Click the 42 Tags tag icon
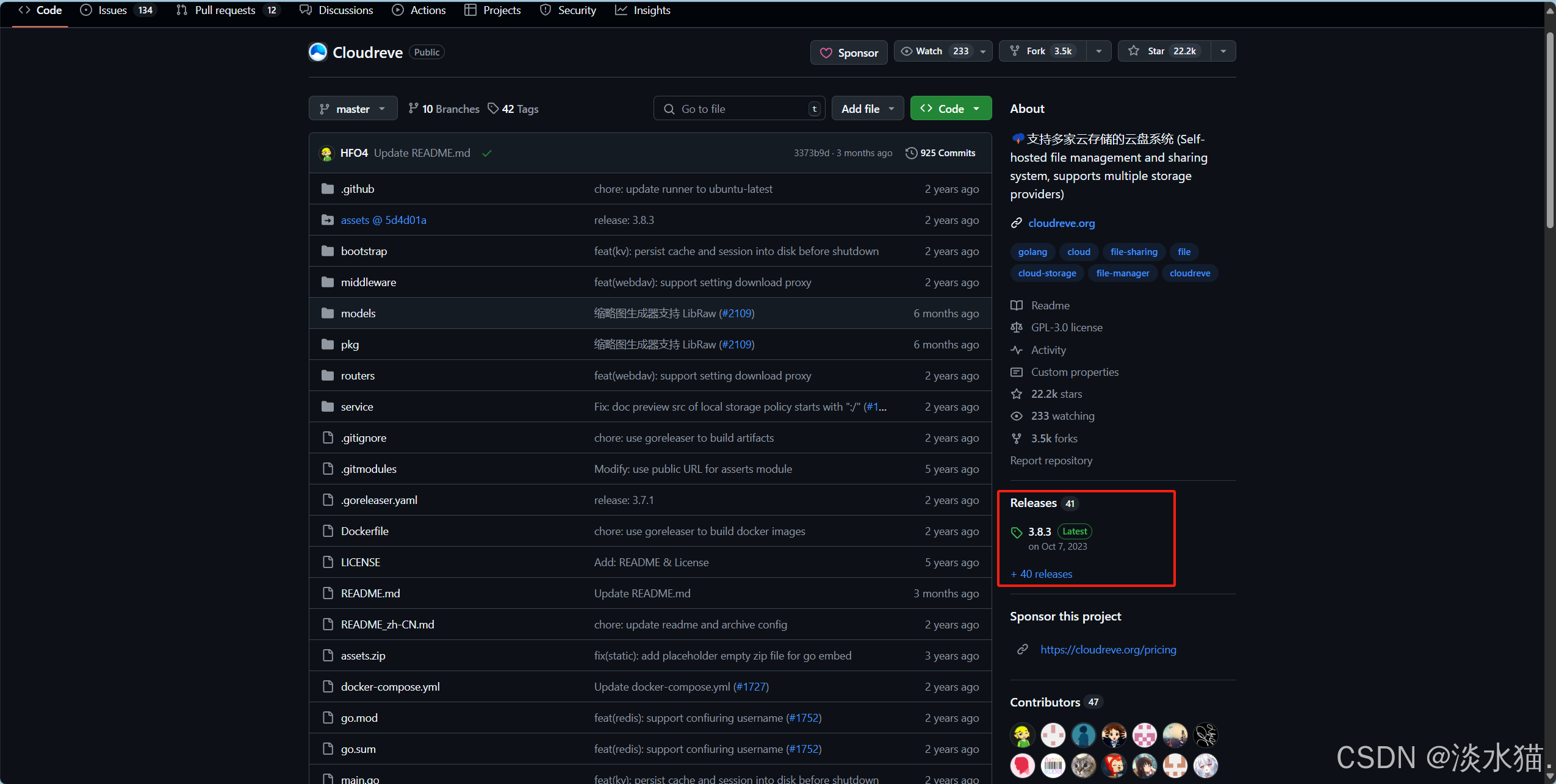Image resolution: width=1556 pixels, height=784 pixels. (x=493, y=109)
